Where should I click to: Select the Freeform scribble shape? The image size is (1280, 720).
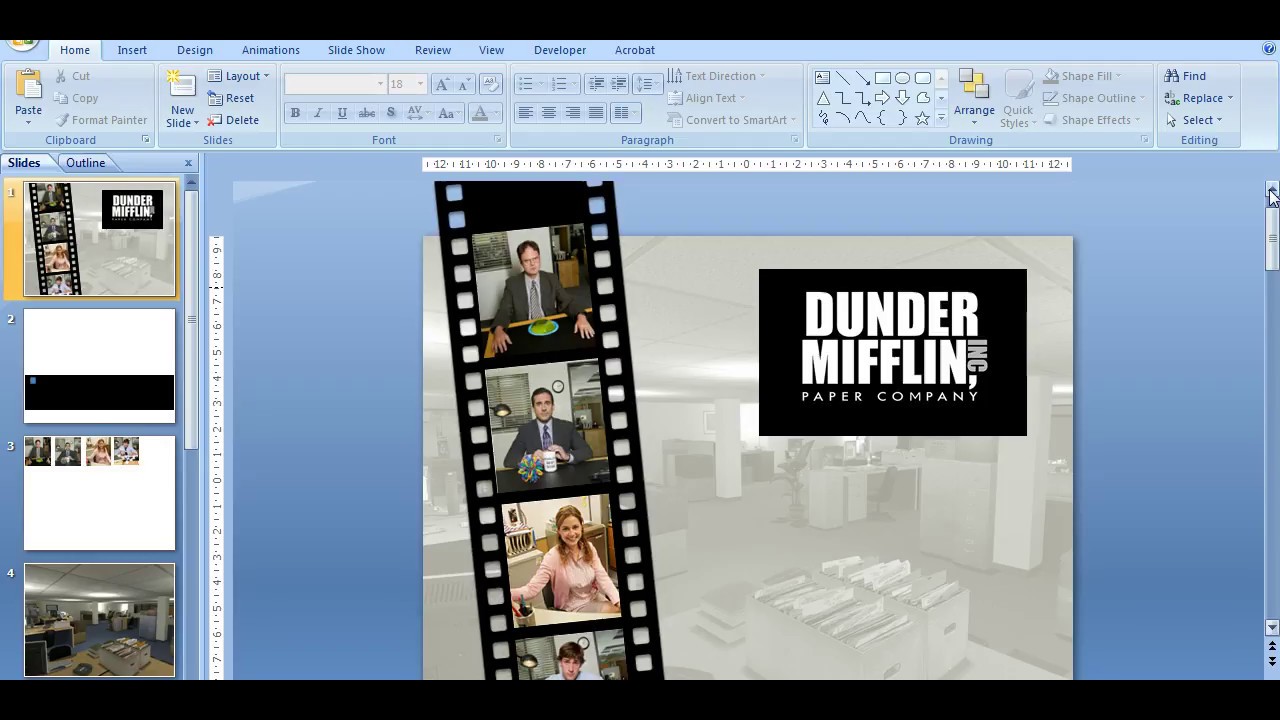click(823, 118)
